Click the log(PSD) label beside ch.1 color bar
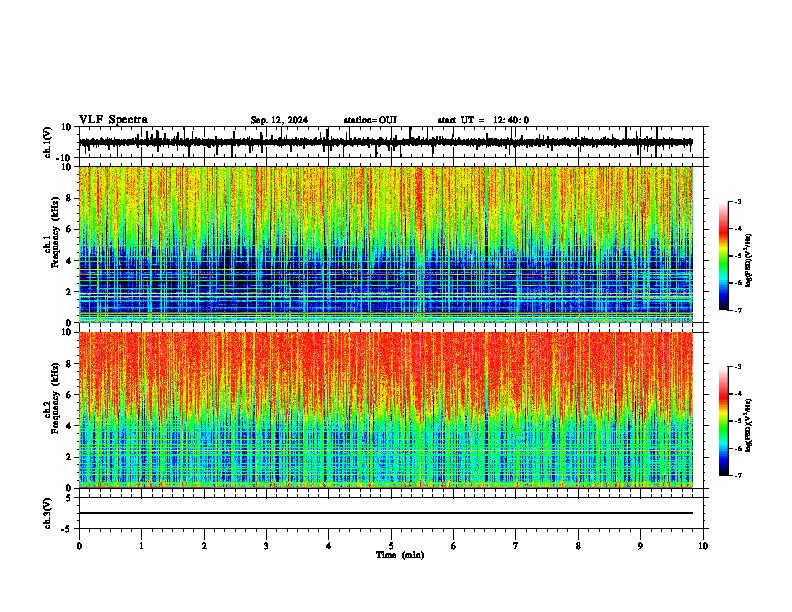This screenshot has width=792, height=612. [x=749, y=260]
